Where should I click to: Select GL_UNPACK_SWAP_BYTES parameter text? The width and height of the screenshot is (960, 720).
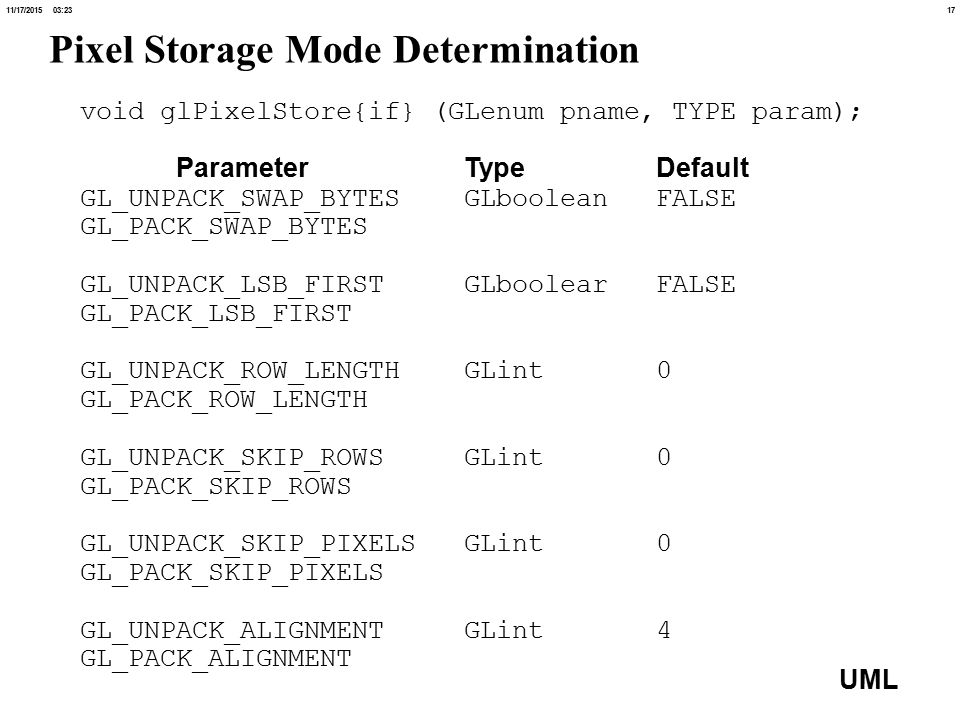pos(239,200)
